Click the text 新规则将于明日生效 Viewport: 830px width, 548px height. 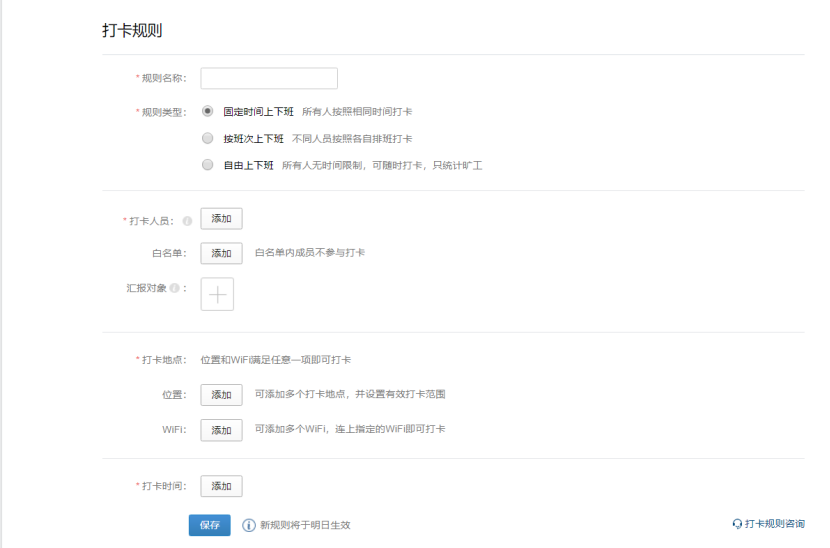(x=305, y=525)
